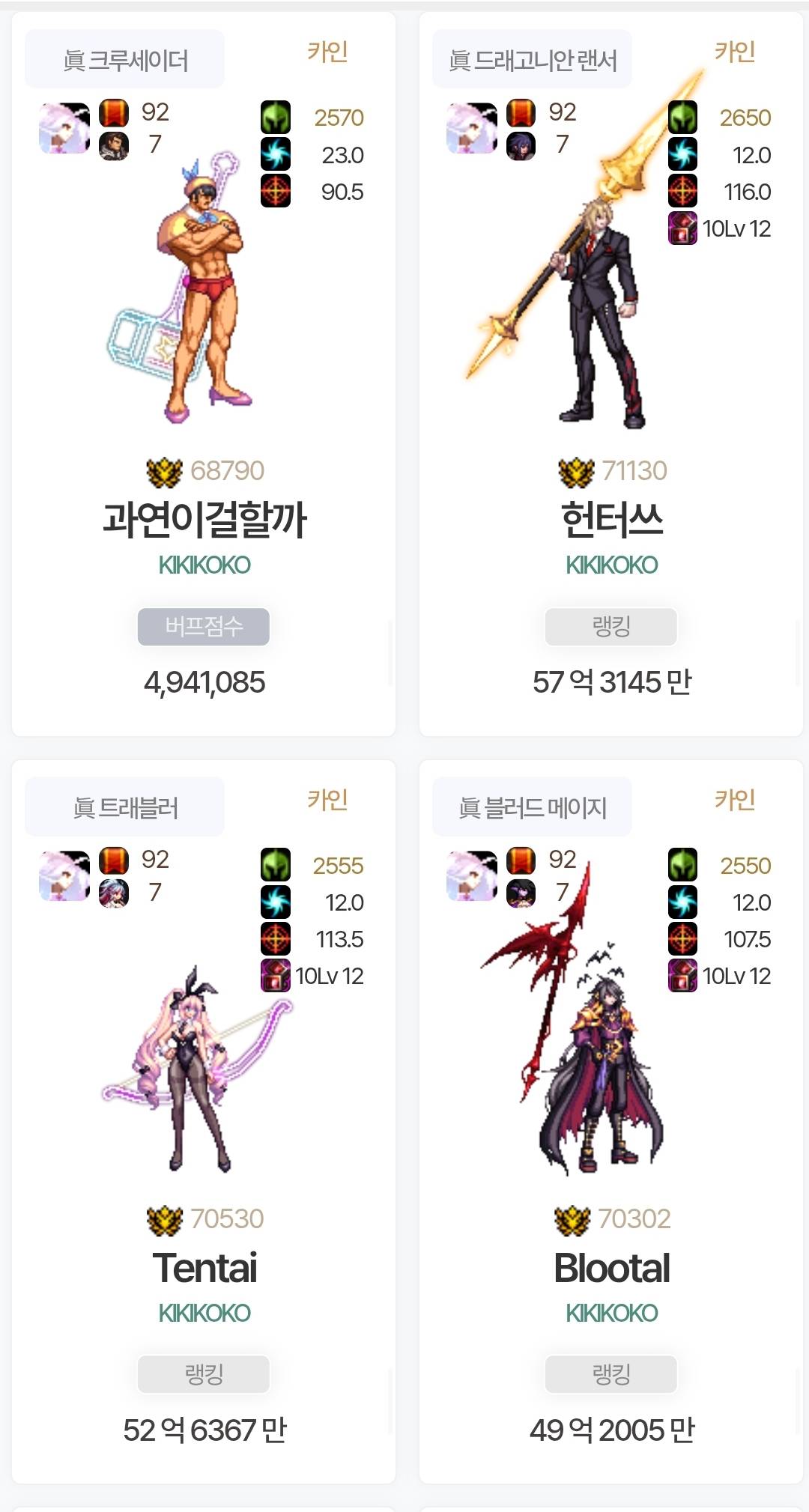Image resolution: width=809 pixels, height=1512 pixels.
Task: Click the 10Lv 12 box icon on Tentai card
Action: (276, 976)
